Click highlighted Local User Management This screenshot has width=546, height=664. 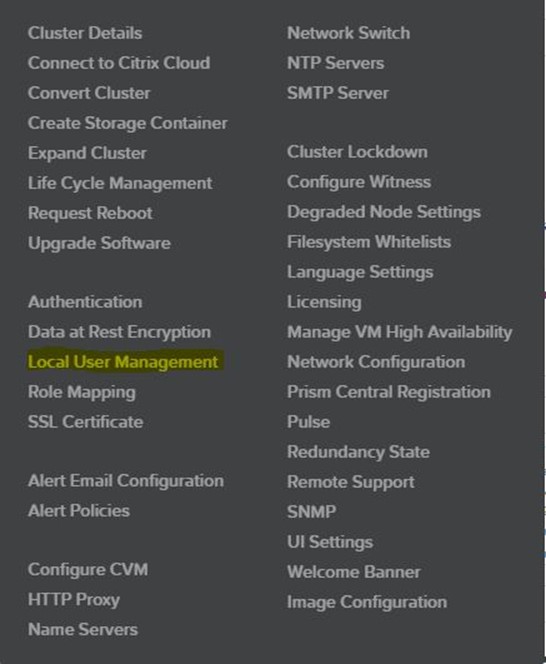coord(123,362)
